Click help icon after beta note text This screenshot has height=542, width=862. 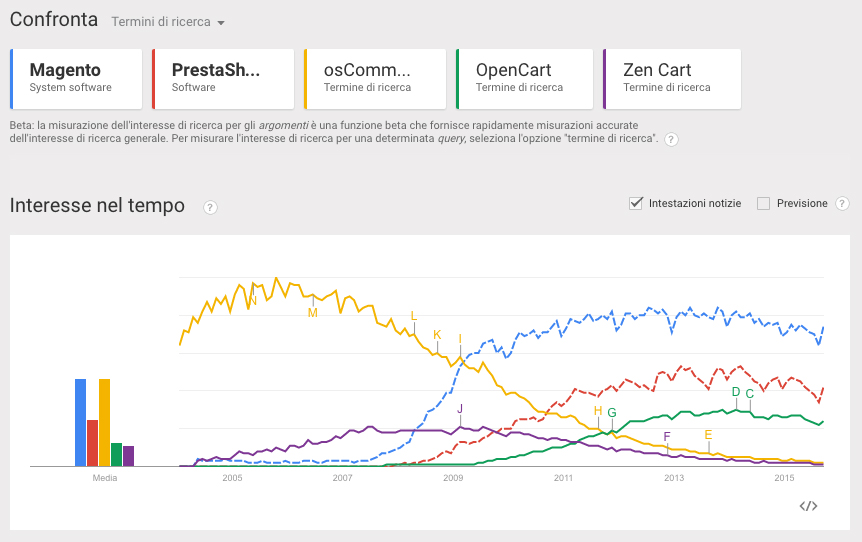pos(671,139)
